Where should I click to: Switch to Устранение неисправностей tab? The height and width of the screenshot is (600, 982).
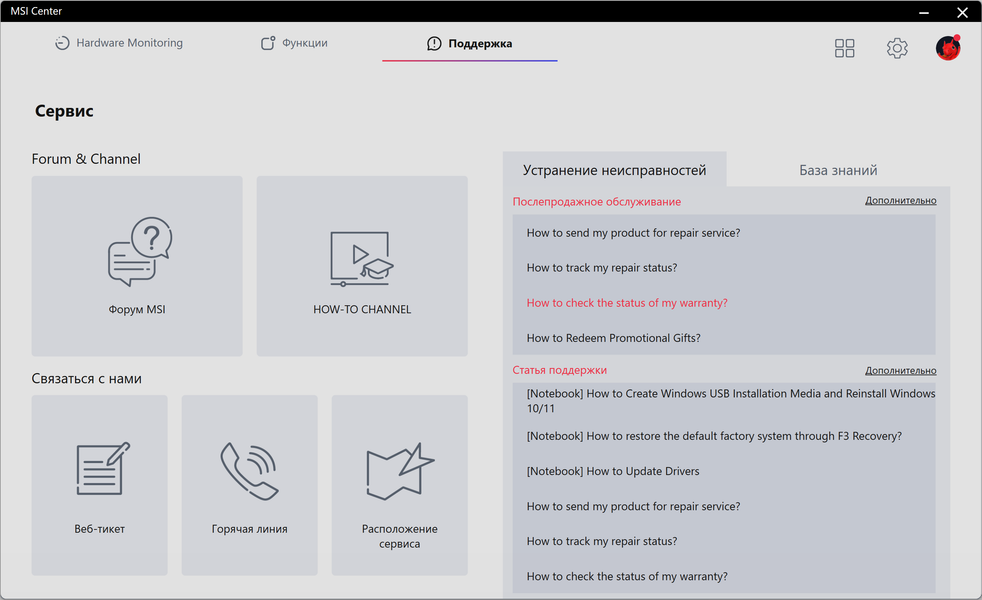(614, 170)
